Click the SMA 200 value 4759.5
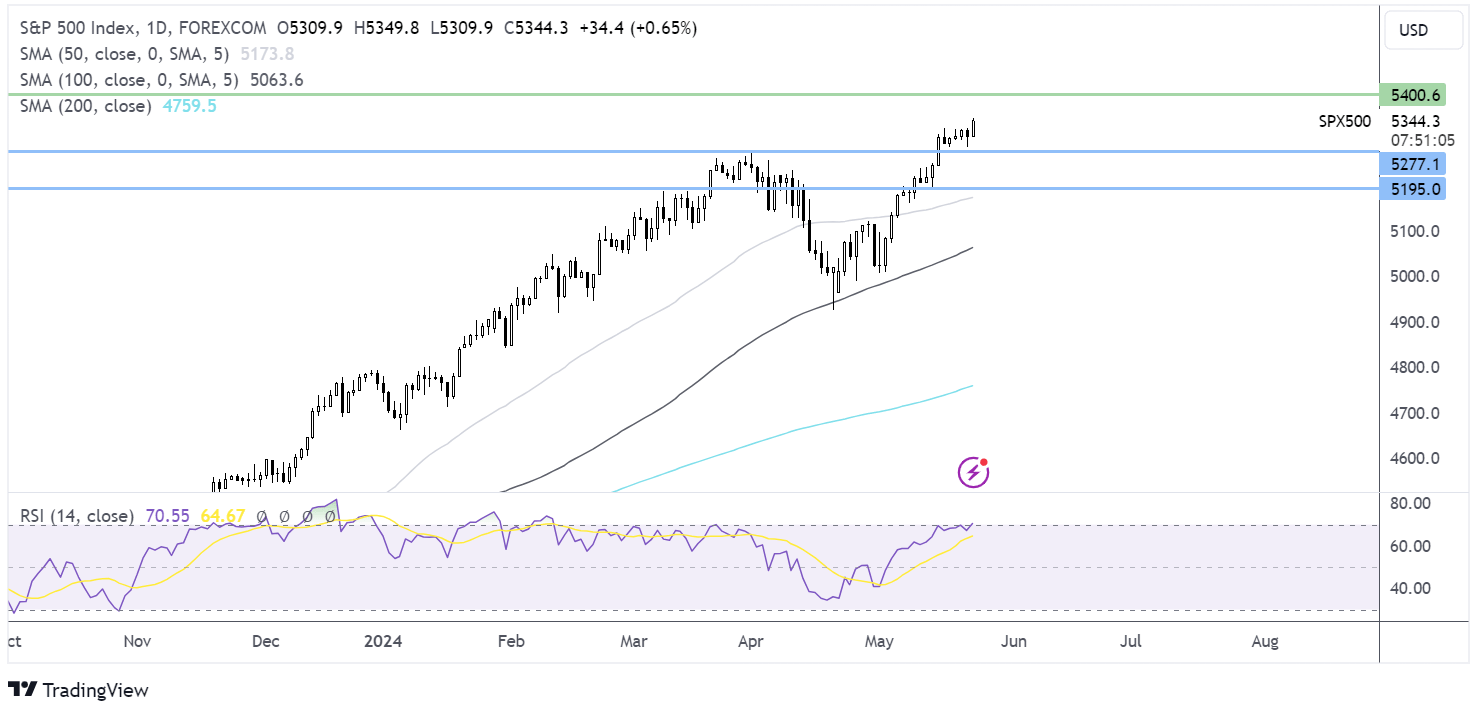Viewport: 1484px width, 716px height. click(x=189, y=105)
